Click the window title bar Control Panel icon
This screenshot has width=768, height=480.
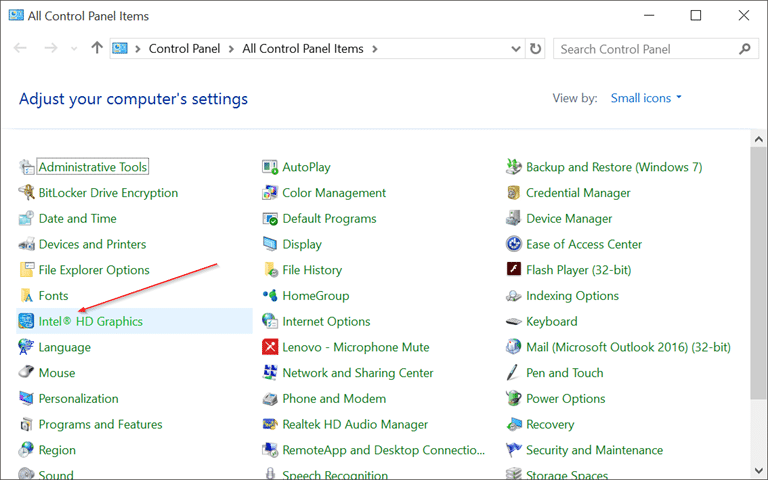click(16, 15)
